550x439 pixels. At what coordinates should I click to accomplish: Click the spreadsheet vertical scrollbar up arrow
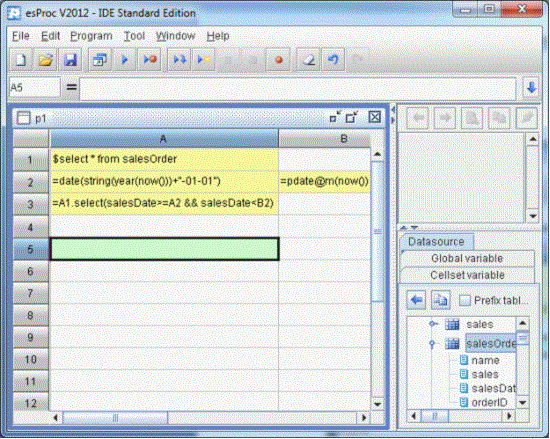377,154
